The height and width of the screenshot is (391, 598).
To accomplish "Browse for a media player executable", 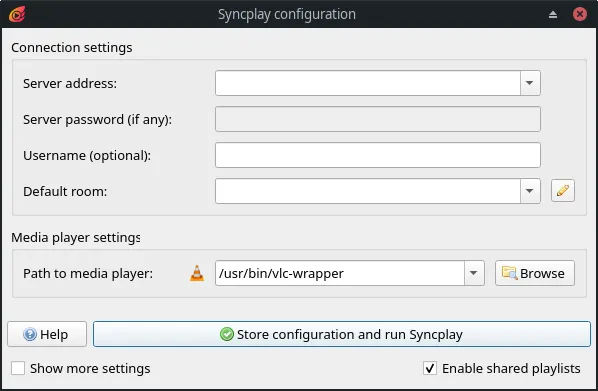I will point(535,273).
